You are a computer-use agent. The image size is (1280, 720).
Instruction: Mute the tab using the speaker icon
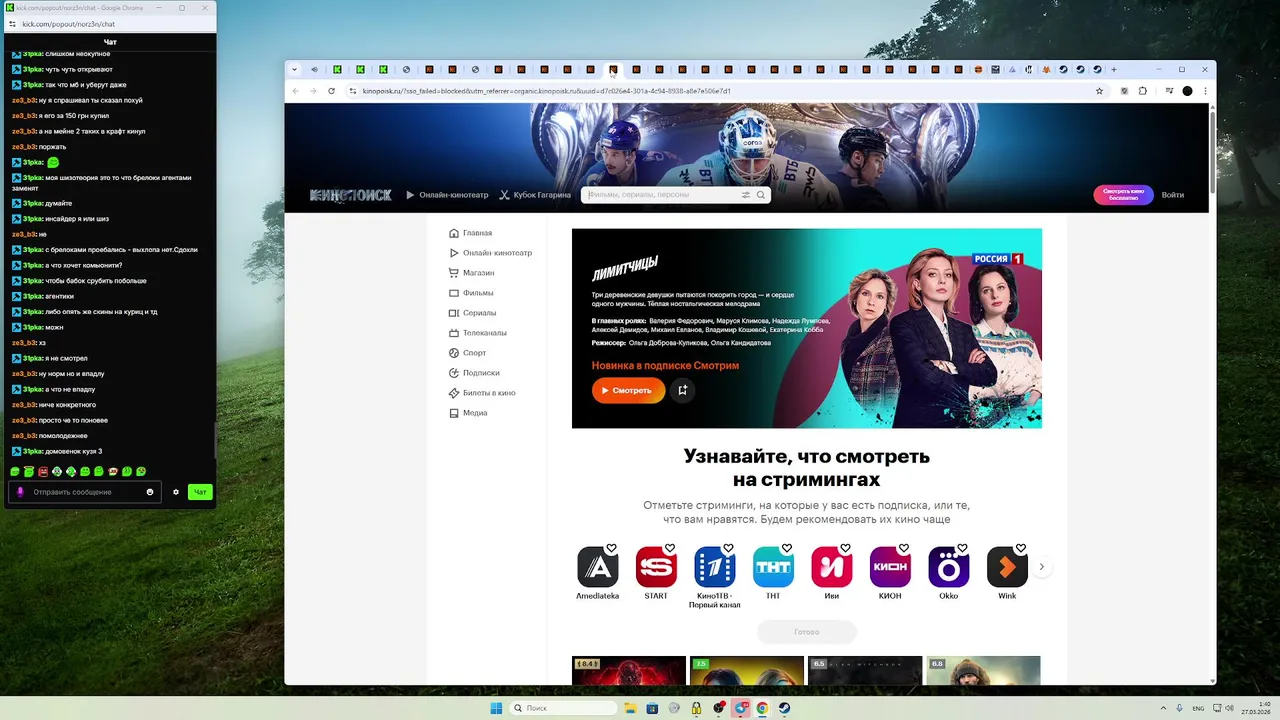point(314,70)
